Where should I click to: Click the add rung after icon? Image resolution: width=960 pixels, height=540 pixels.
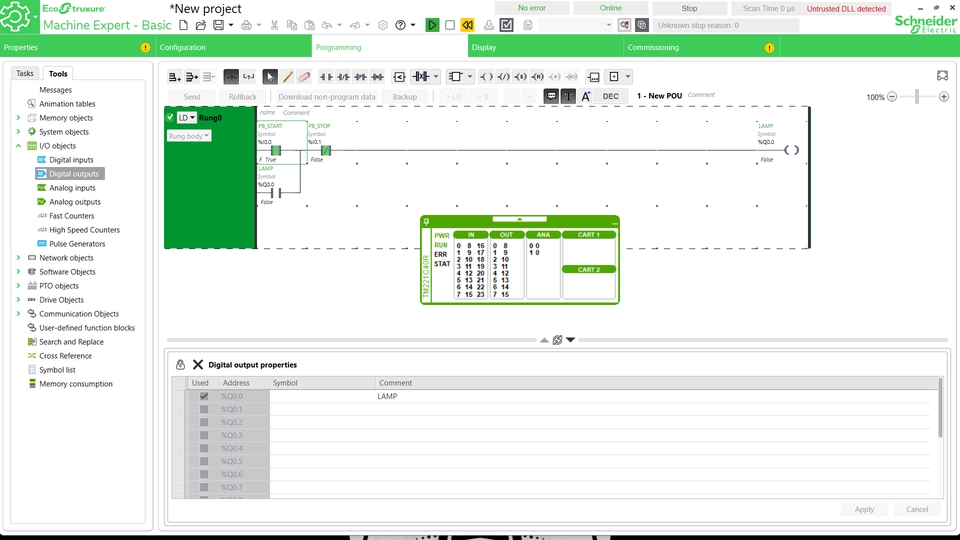coord(192,77)
